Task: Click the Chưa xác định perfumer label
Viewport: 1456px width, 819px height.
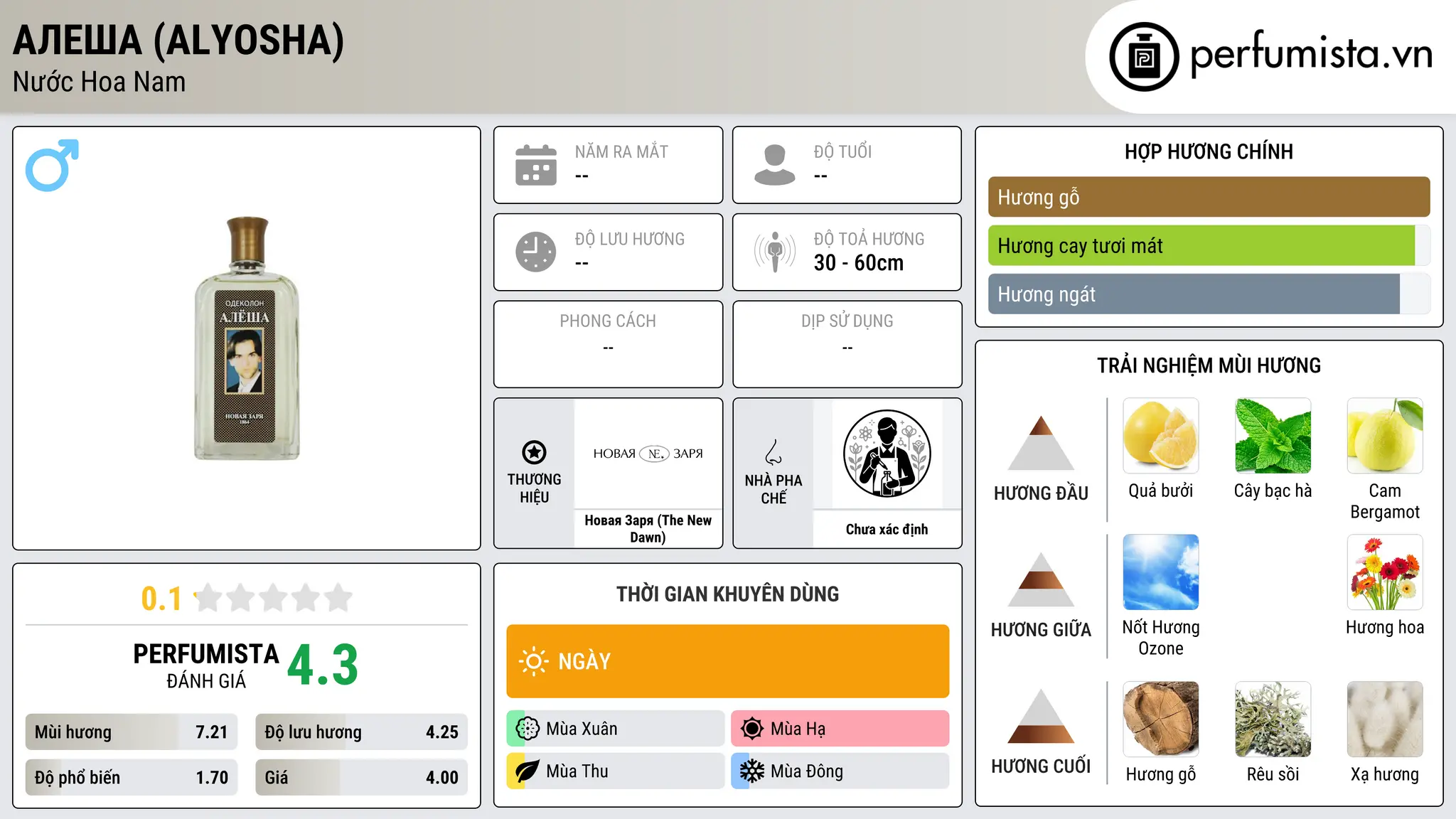Action: [x=887, y=529]
